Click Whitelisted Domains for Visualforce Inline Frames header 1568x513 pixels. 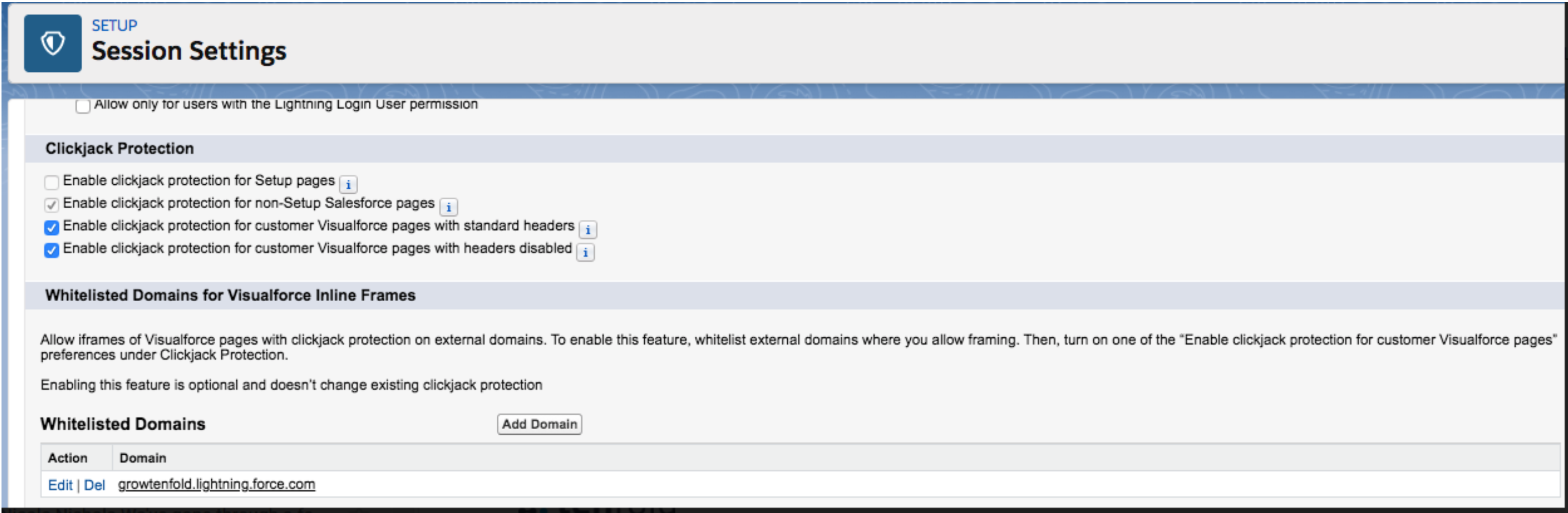pyautogui.click(x=230, y=296)
